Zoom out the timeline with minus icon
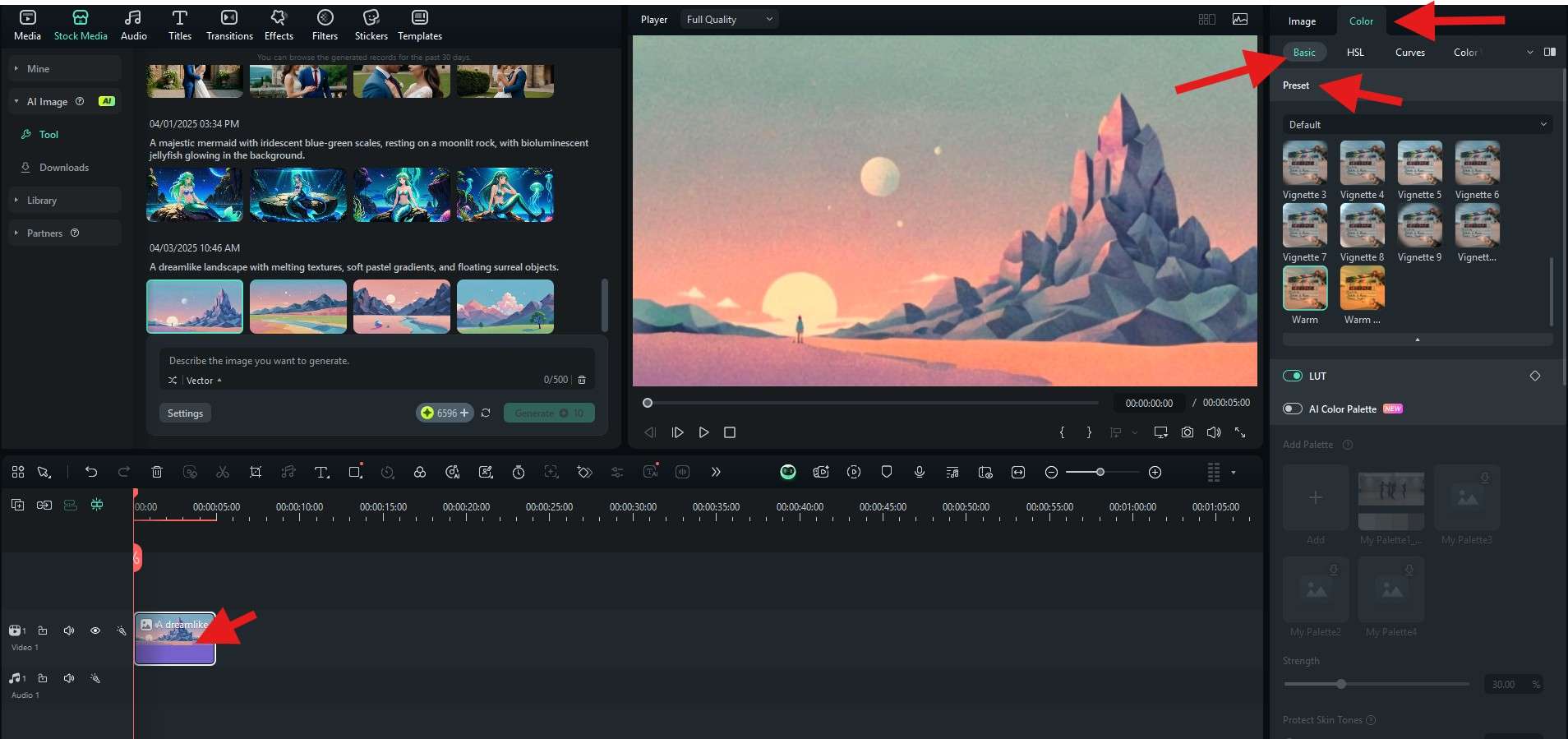 1051,473
